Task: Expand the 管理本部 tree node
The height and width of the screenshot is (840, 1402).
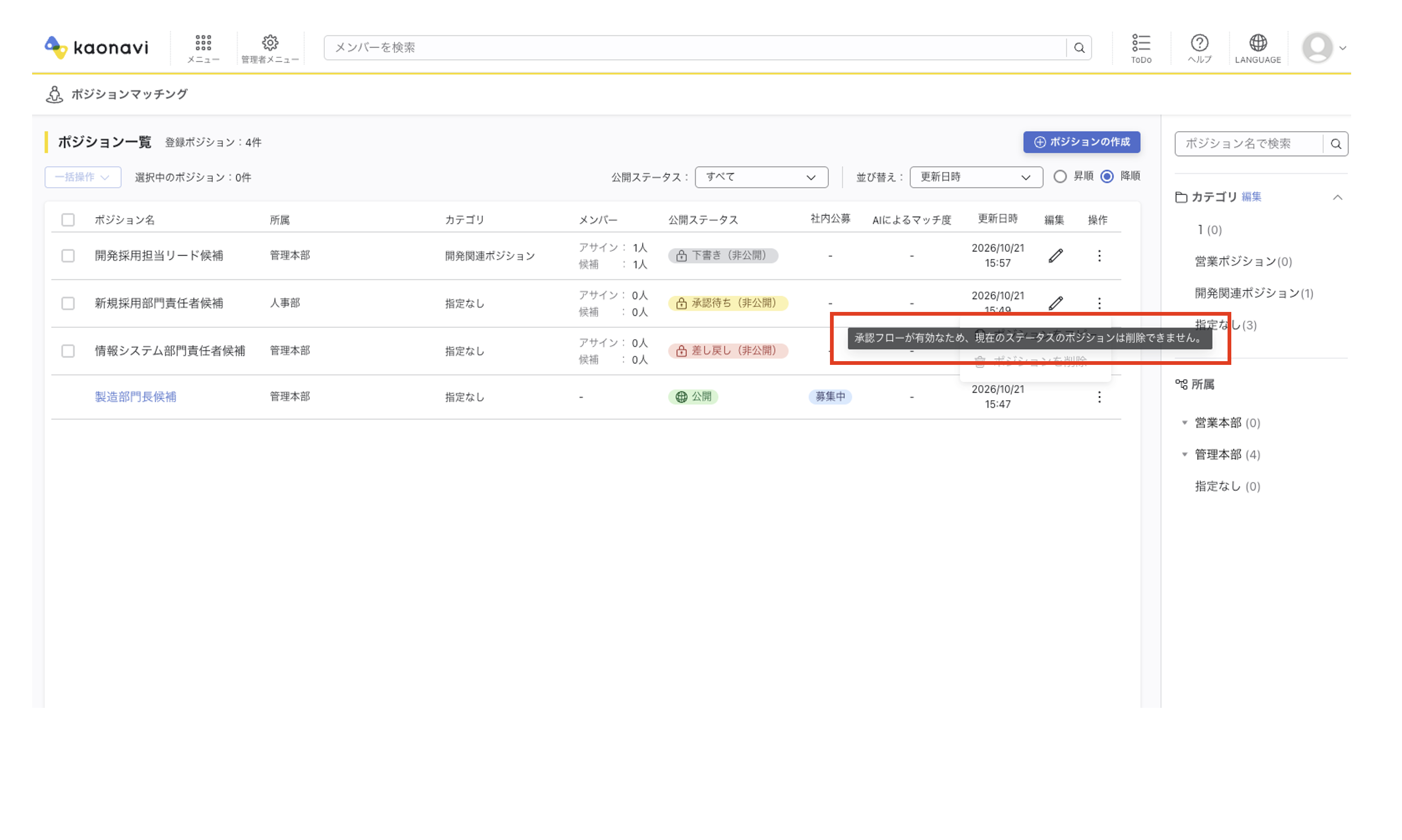Action: (x=1184, y=454)
